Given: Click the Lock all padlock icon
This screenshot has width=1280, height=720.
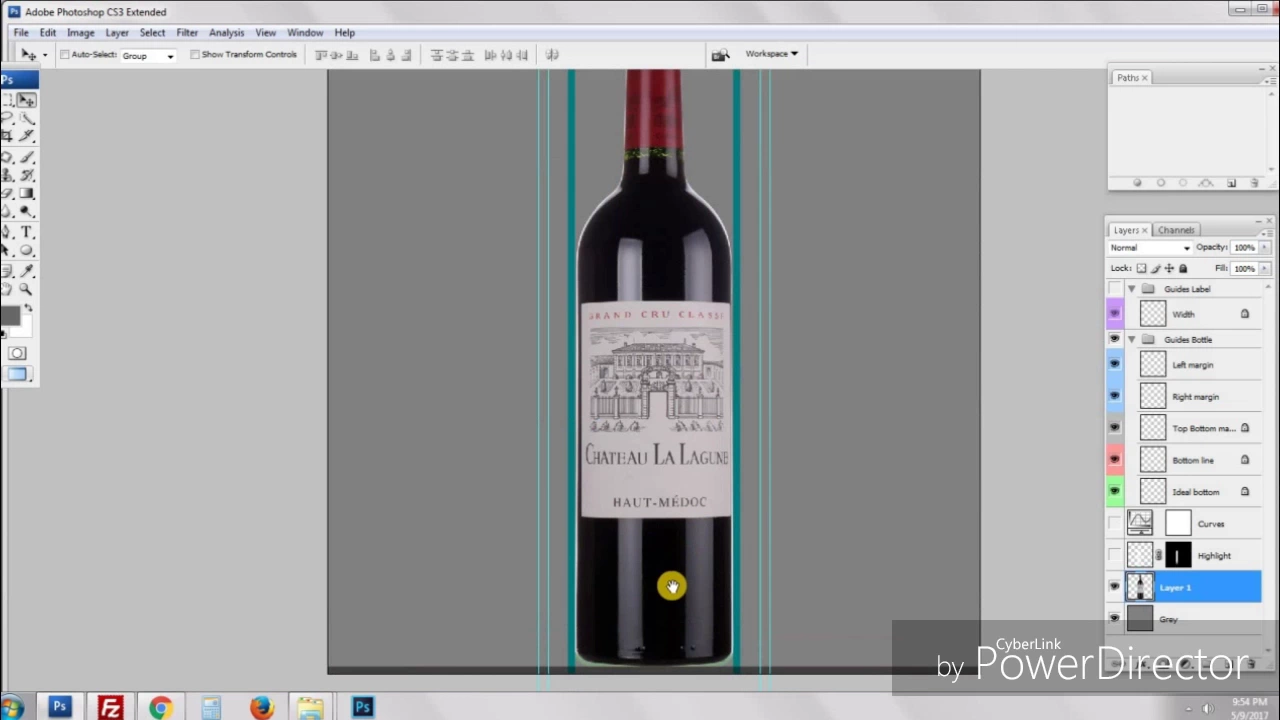Looking at the screenshot, I should coord(1183,268).
